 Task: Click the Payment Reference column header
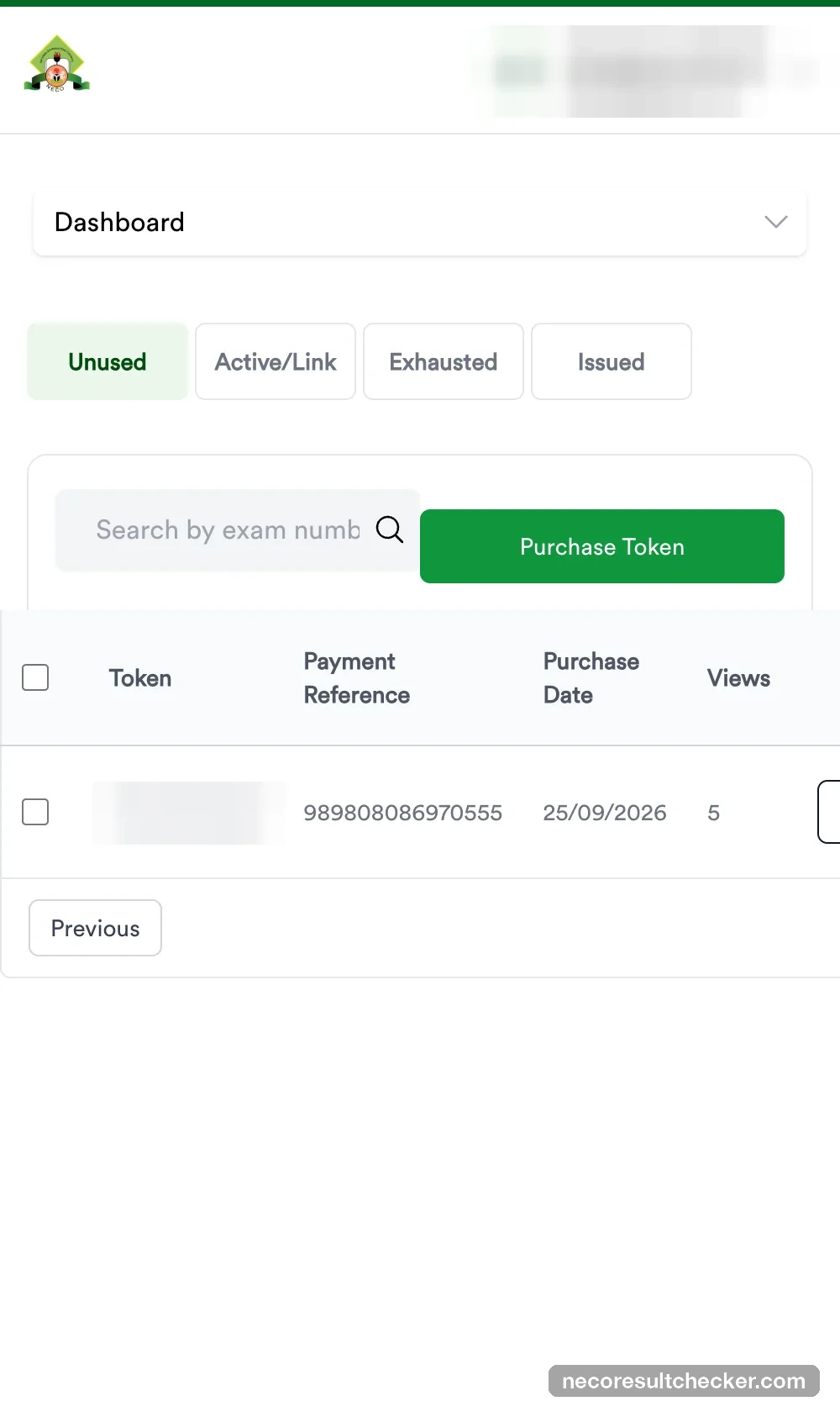[x=357, y=678]
